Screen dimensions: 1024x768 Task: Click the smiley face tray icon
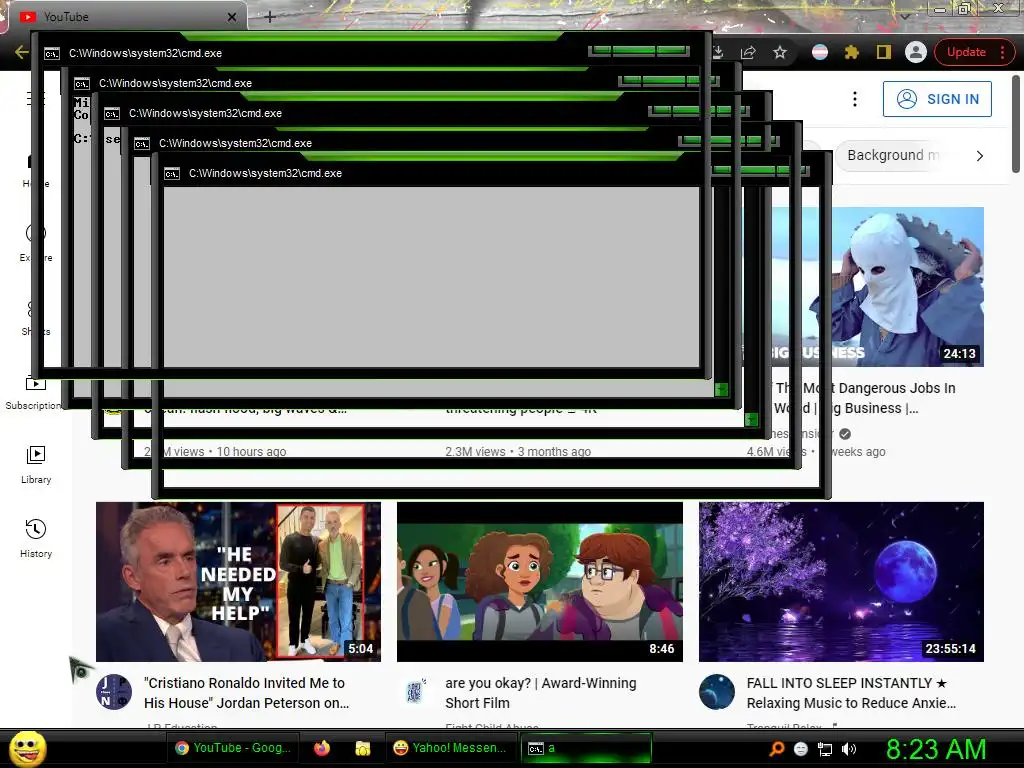(x=801, y=749)
